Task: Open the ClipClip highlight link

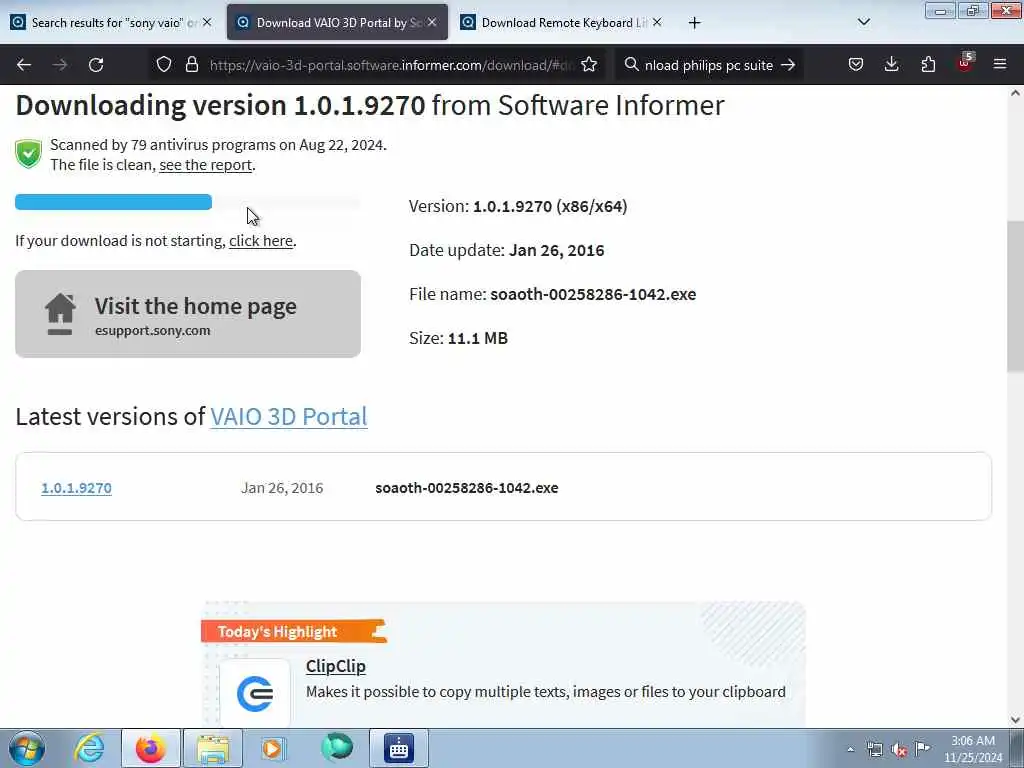Action: click(336, 666)
